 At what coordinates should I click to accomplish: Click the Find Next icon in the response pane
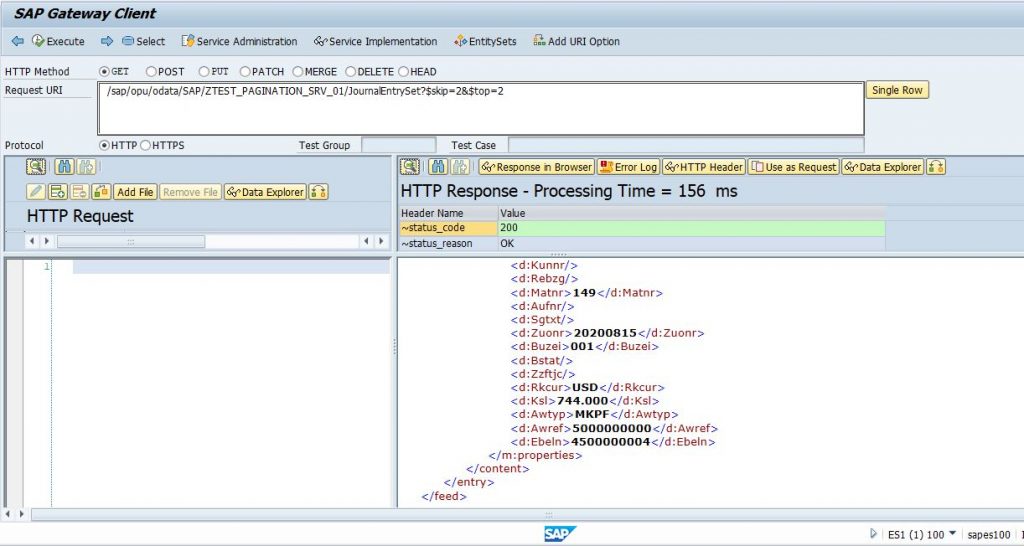[x=460, y=167]
